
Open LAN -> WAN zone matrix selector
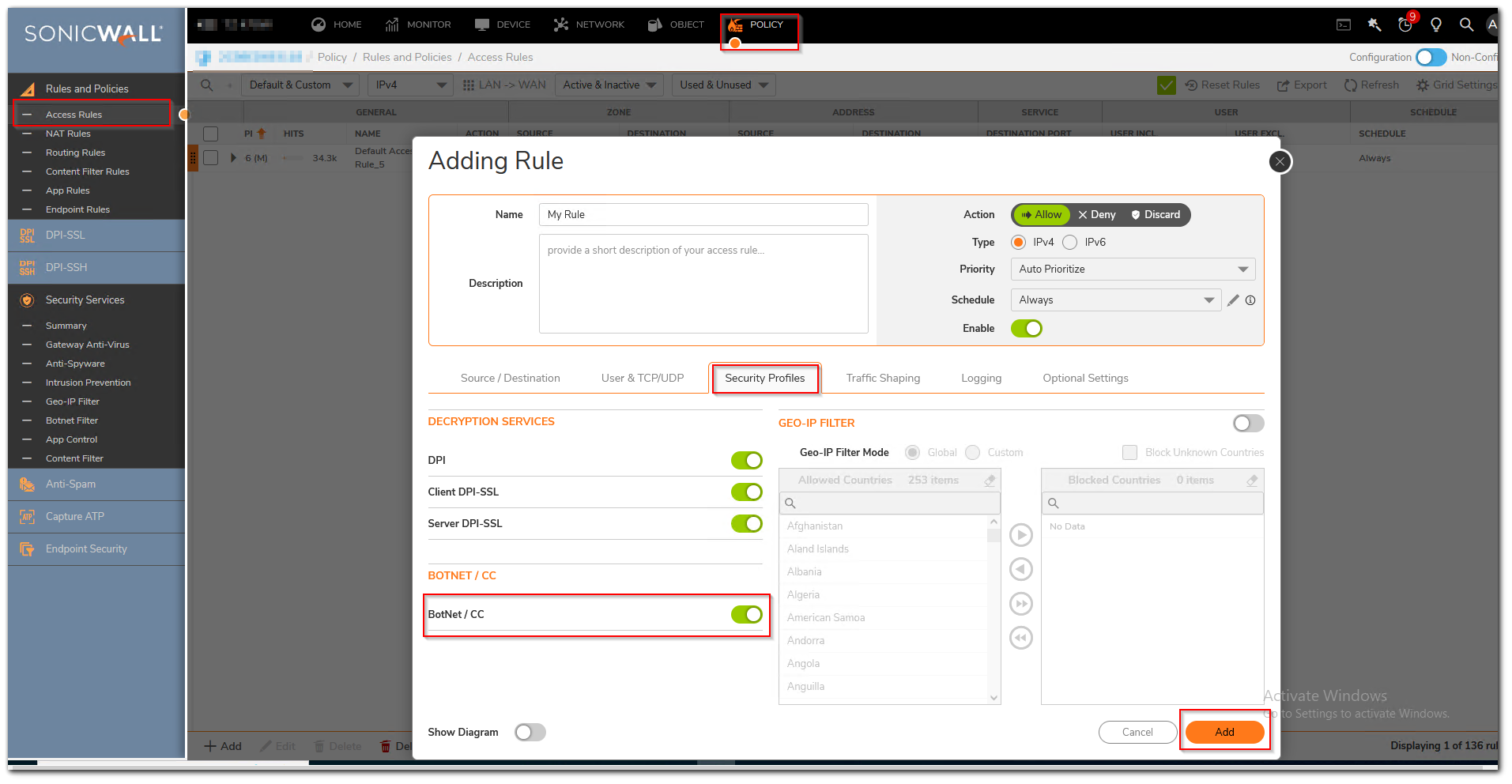[x=504, y=85]
